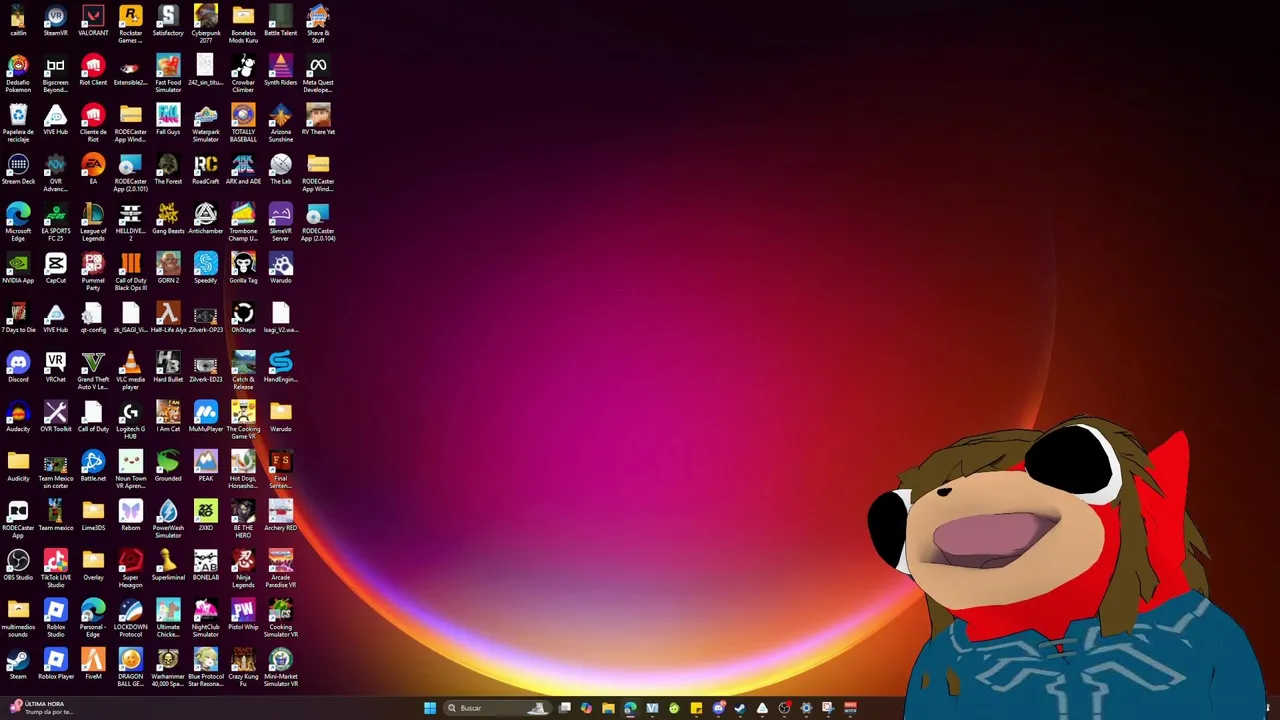Viewport: 1280px width, 720px height.
Task: Open the OVR Advanced Settings shortcut
Action: (x=55, y=173)
